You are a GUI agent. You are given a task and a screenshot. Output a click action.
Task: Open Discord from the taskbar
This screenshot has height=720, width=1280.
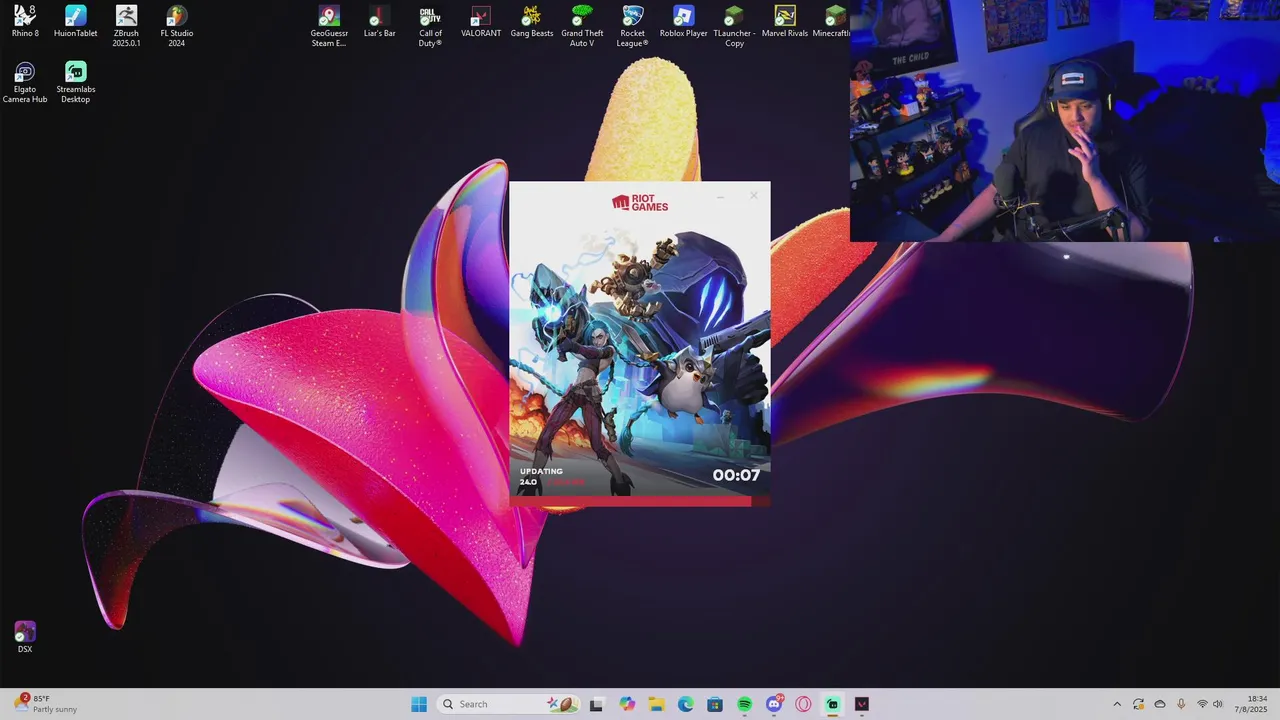pos(774,704)
